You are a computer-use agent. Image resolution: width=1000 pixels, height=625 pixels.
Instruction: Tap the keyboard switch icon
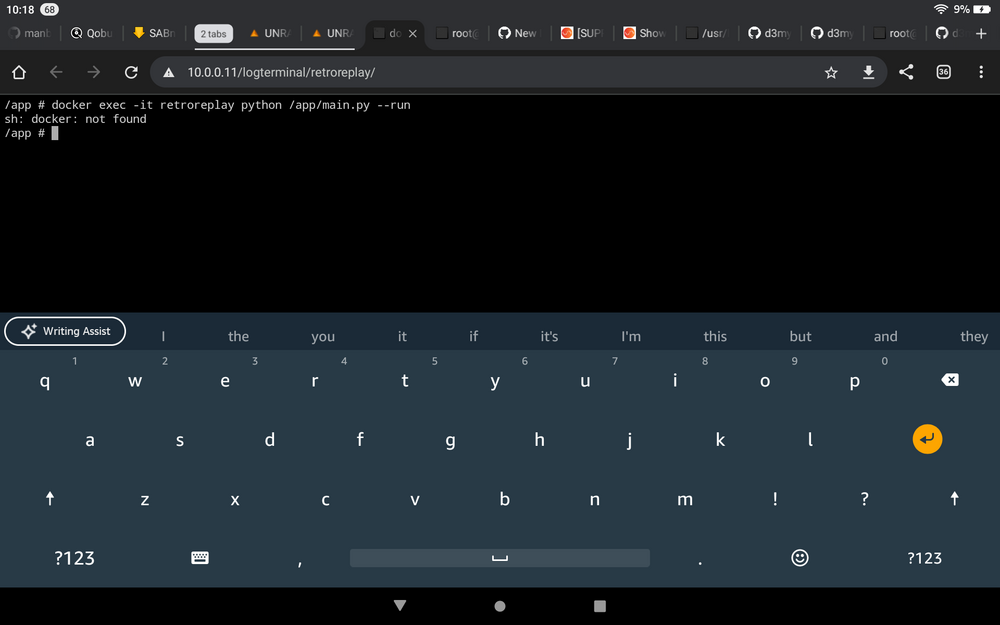coord(200,558)
